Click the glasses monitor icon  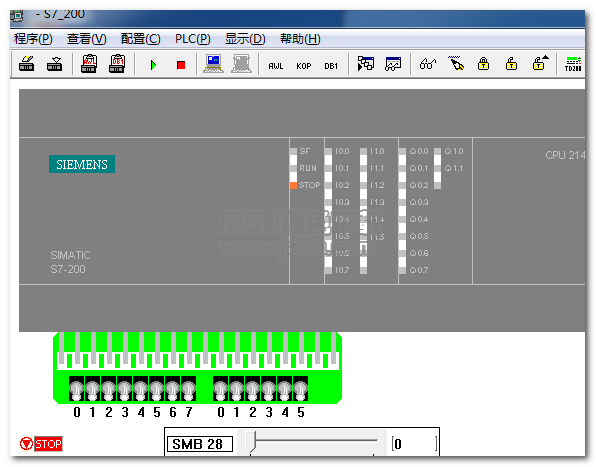click(x=428, y=64)
